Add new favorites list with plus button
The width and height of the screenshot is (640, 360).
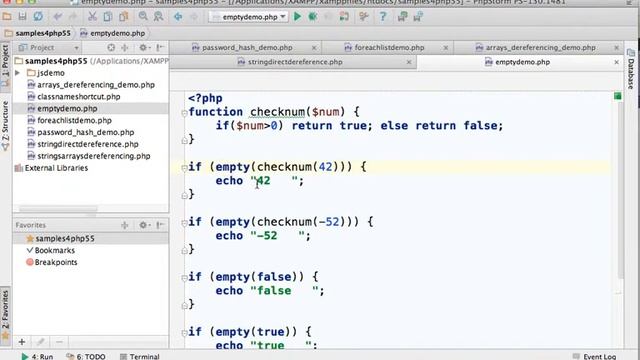coord(22,342)
